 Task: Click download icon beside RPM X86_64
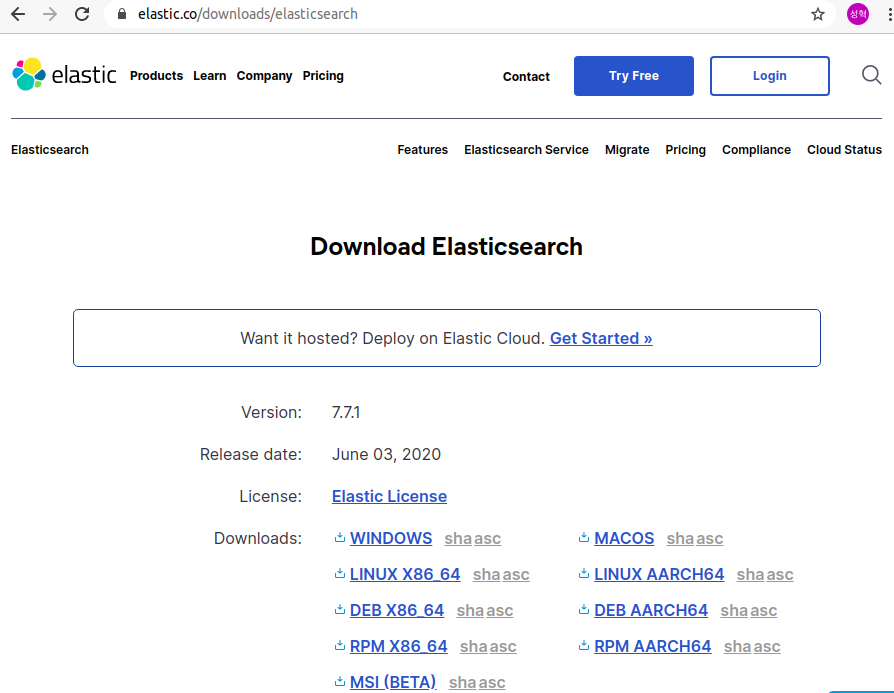340,645
